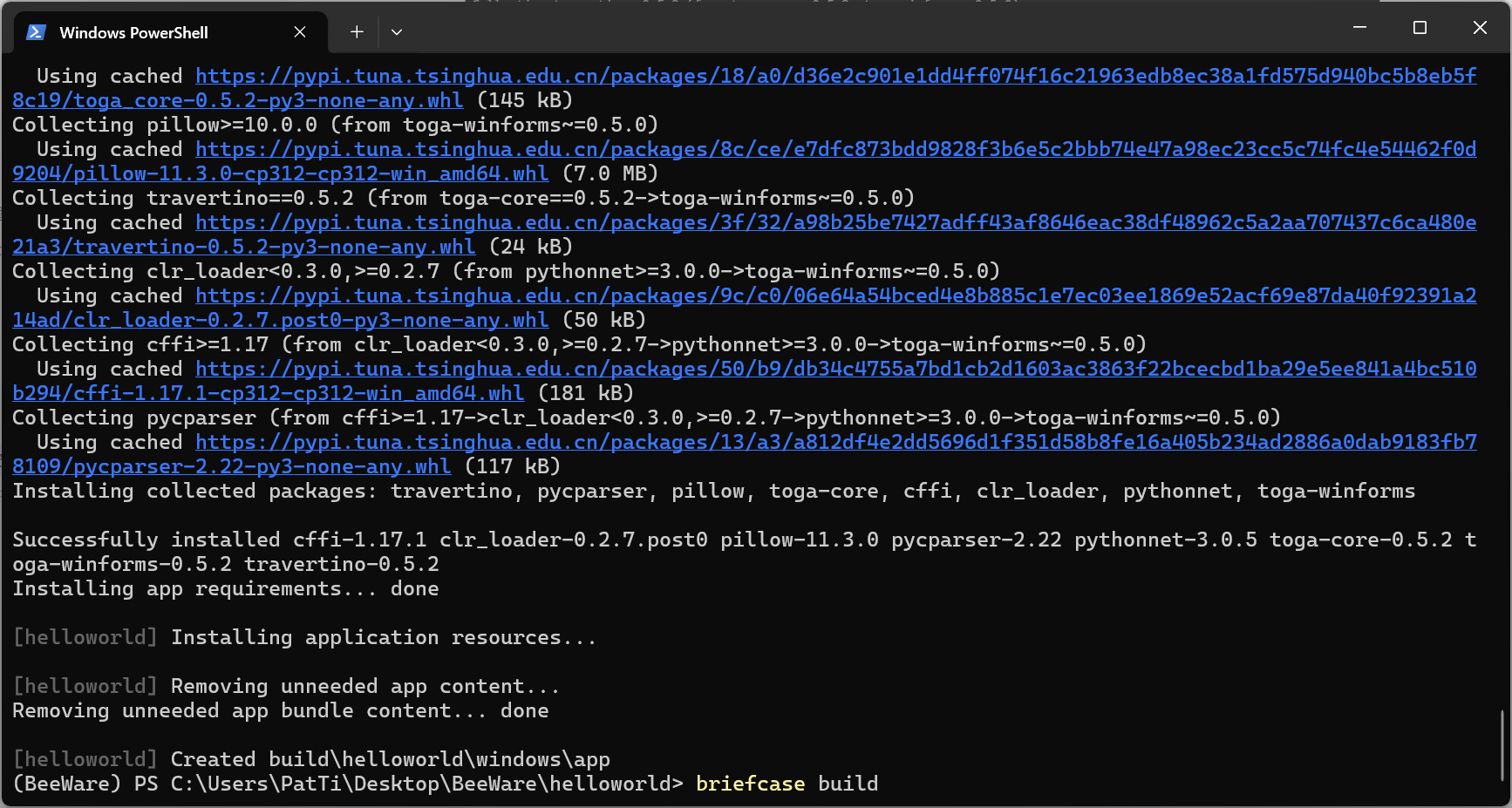Open the toga_core-0.5.2 wheel link

point(238,101)
